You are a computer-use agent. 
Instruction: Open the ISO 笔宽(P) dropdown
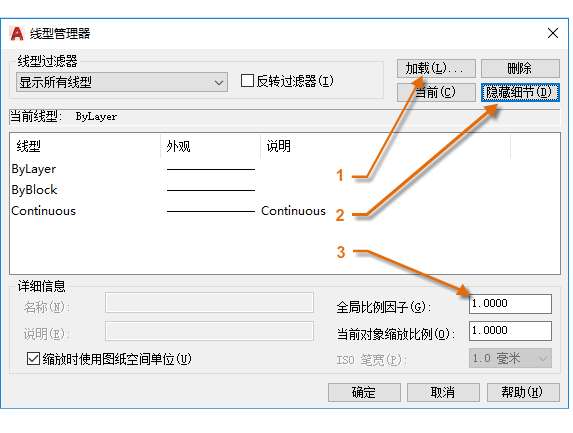pos(510,358)
